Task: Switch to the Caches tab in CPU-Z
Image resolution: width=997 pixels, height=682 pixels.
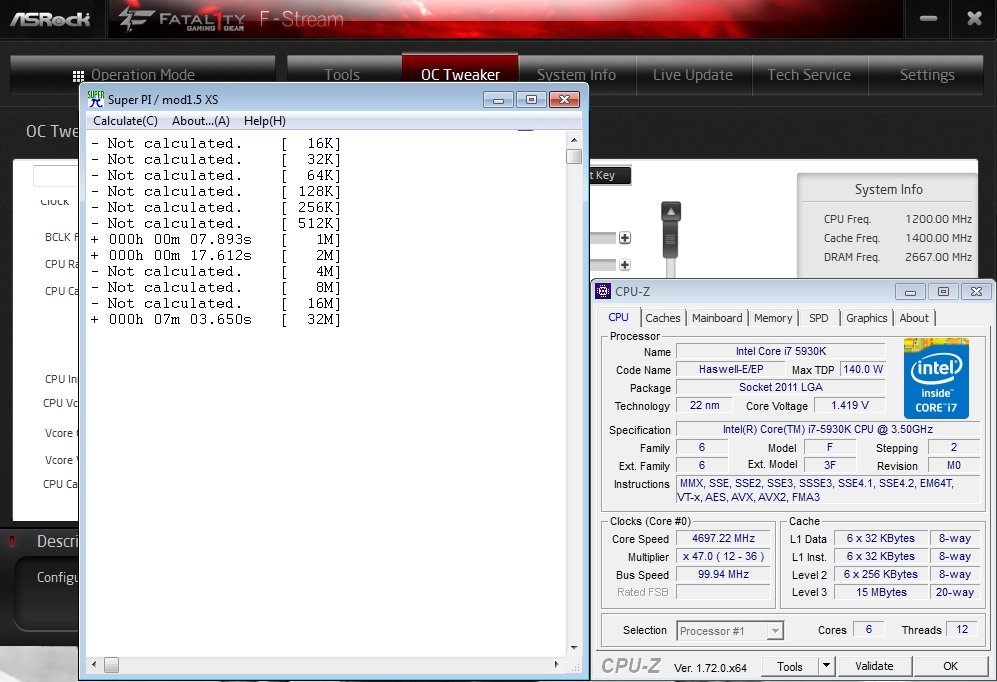Action: point(663,318)
